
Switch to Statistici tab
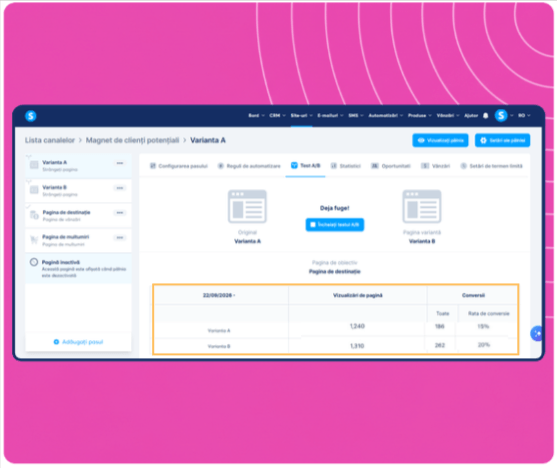346,166
